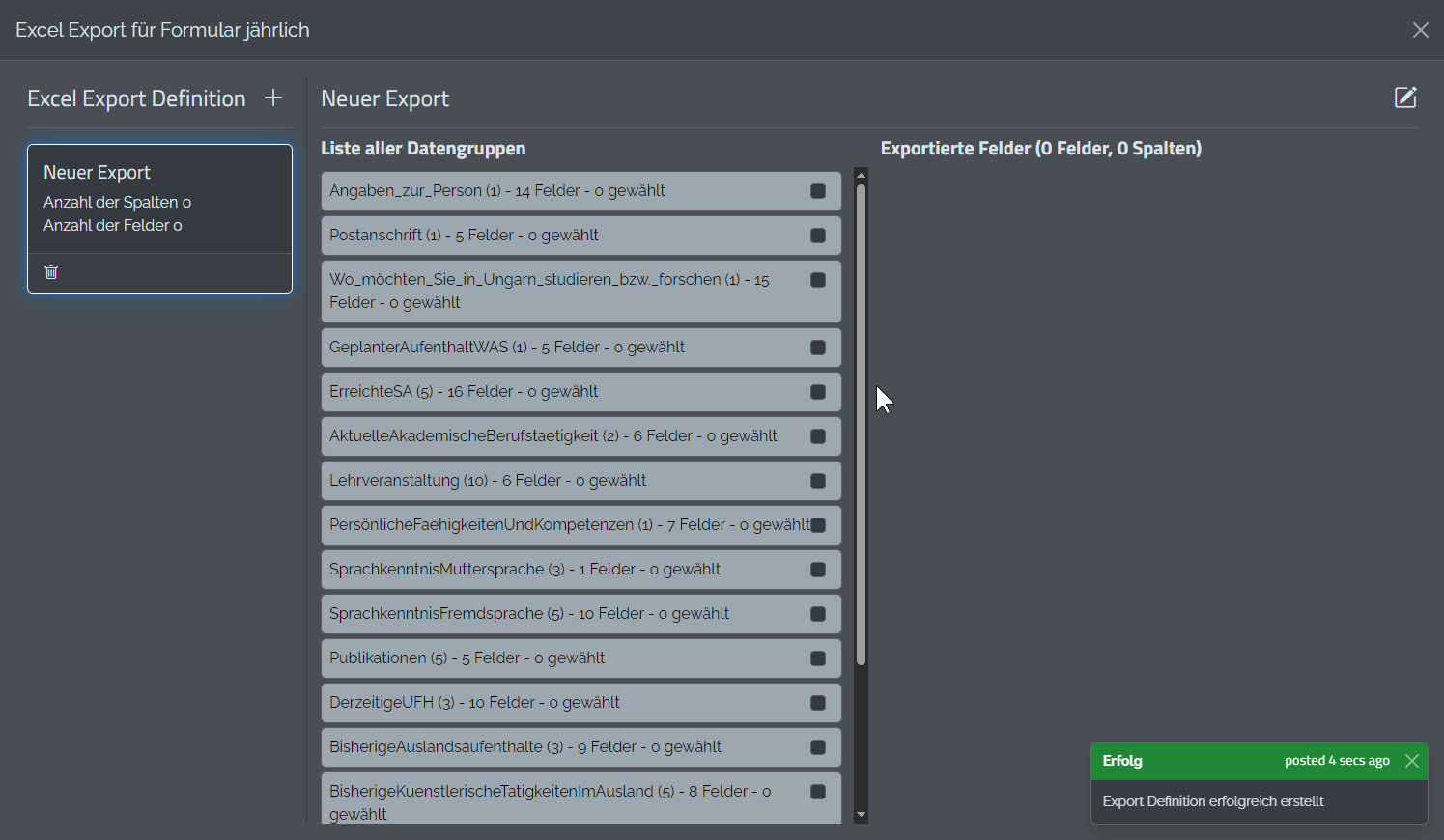Check the Angaben_zur_Person checkbox
This screenshot has height=840, width=1444.
click(x=818, y=190)
